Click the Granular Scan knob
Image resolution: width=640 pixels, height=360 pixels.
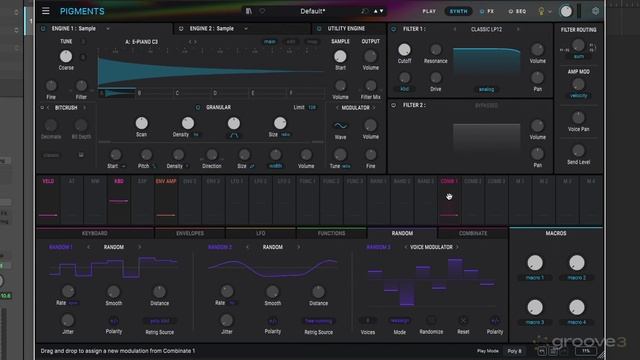pos(142,123)
